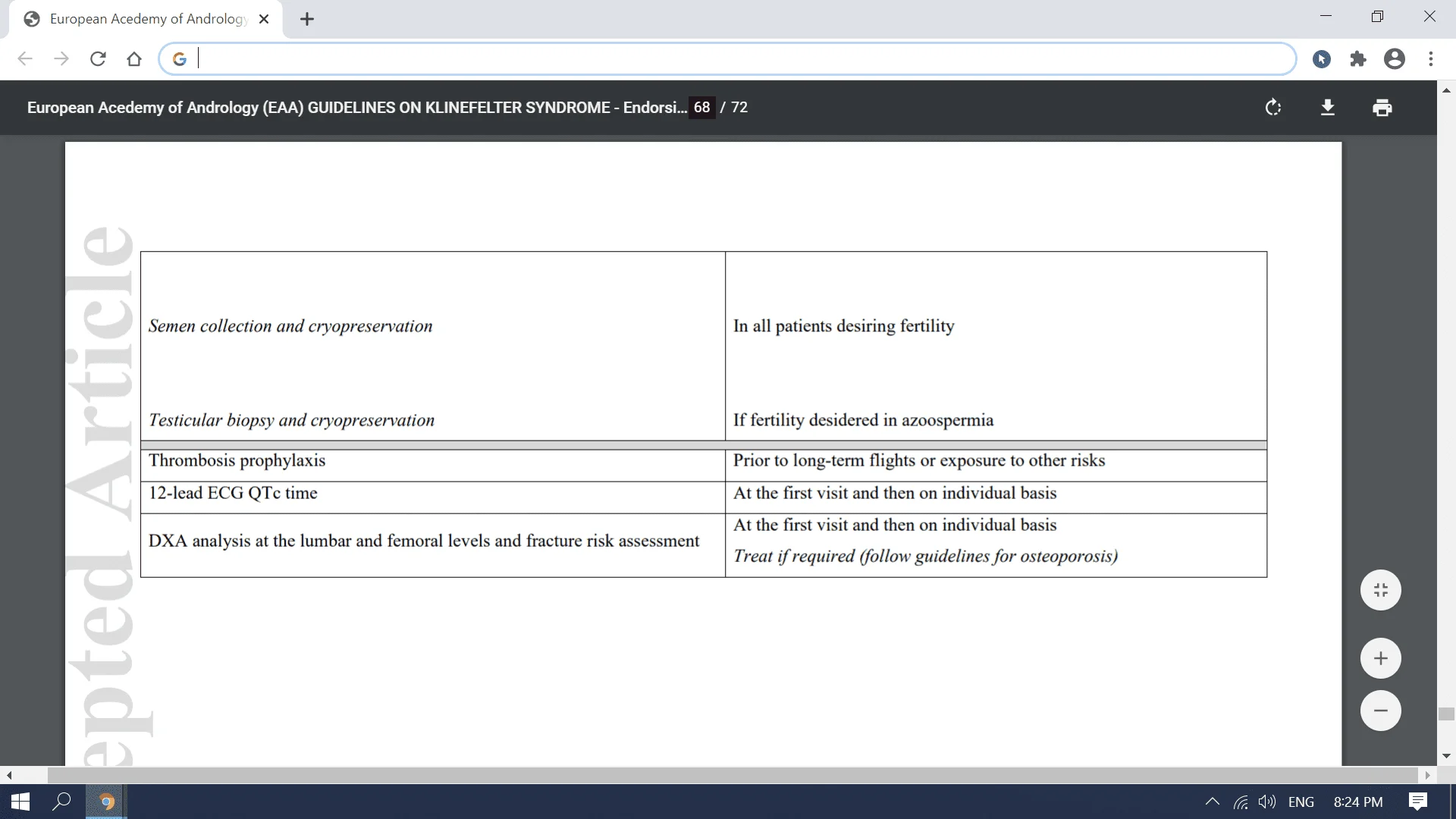Go back to the previous page
Image resolution: width=1456 pixels, height=819 pixels.
tap(25, 59)
